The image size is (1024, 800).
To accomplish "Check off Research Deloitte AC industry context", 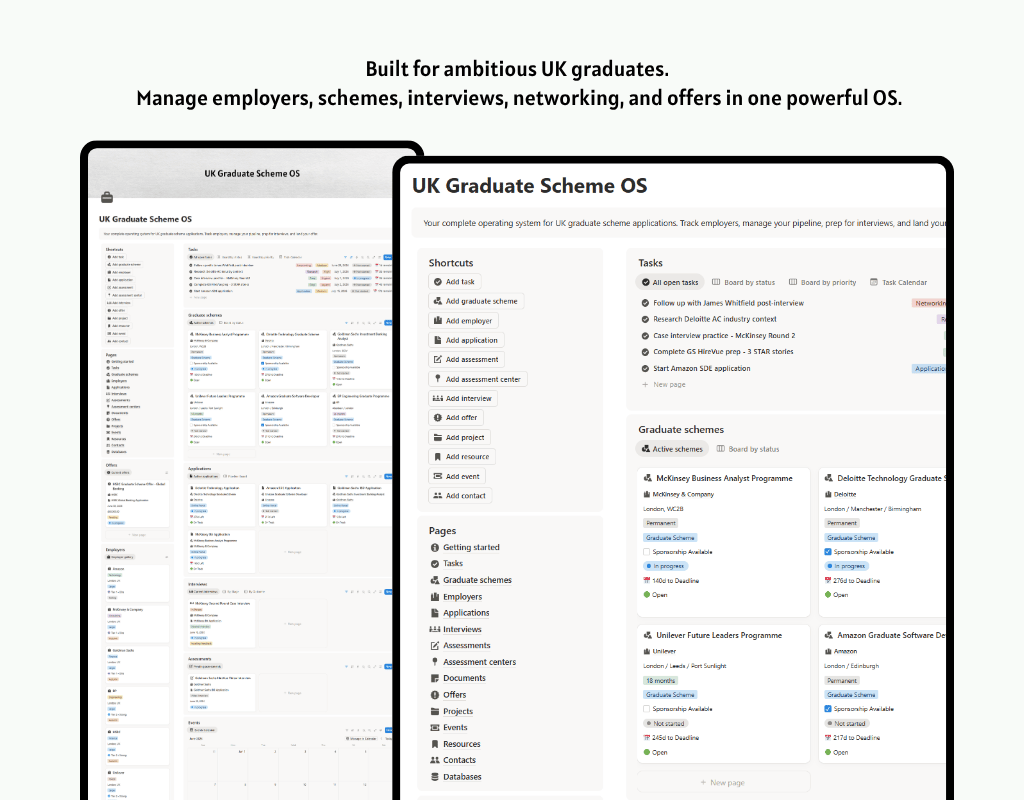I will 645,319.
